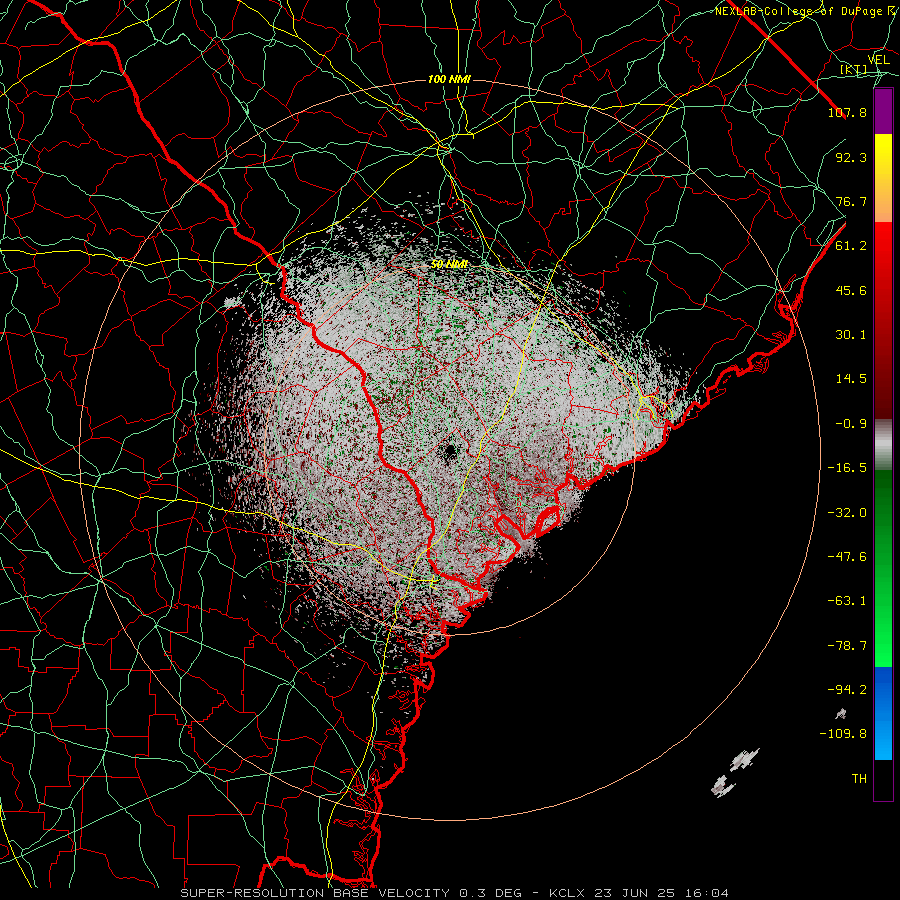Click the 76.7 legend value

point(851,201)
